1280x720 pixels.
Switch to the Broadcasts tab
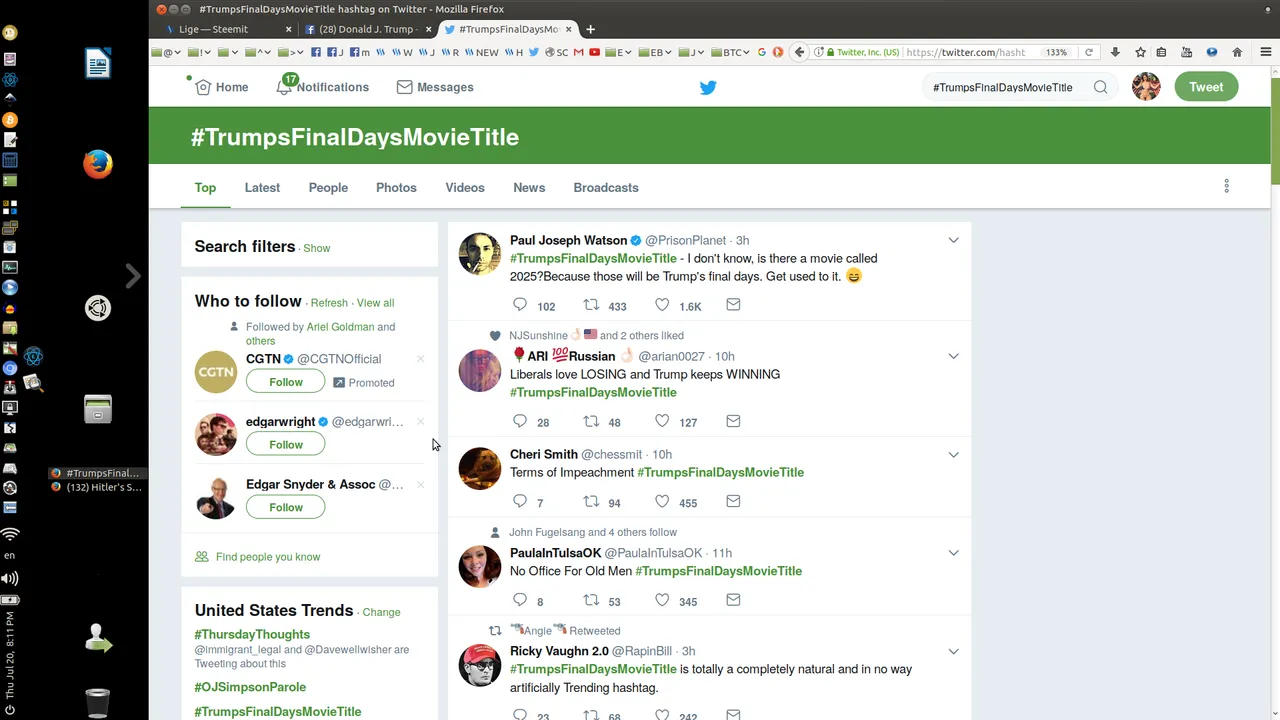[606, 187]
